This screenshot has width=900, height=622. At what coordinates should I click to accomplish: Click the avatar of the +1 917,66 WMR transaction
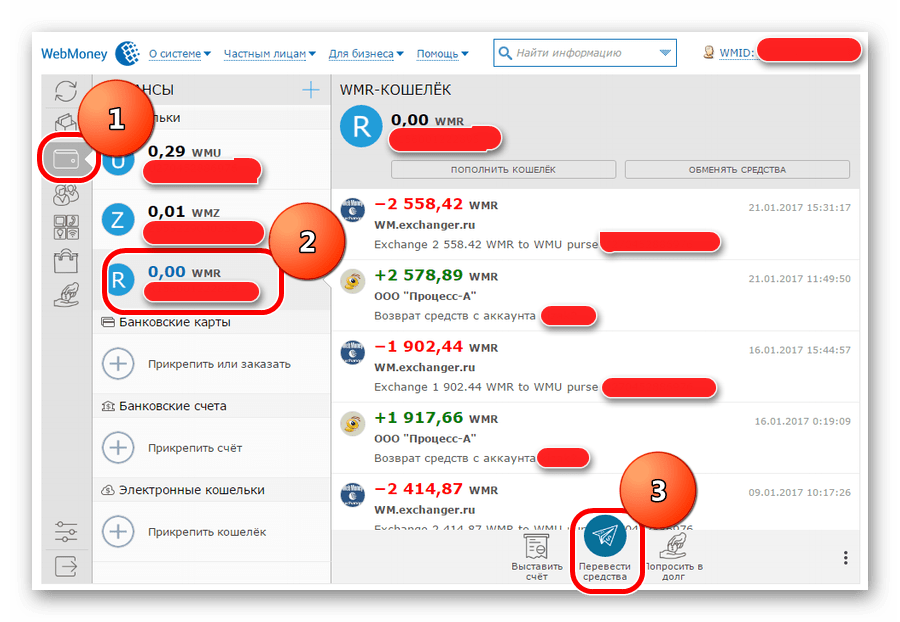coord(352,423)
